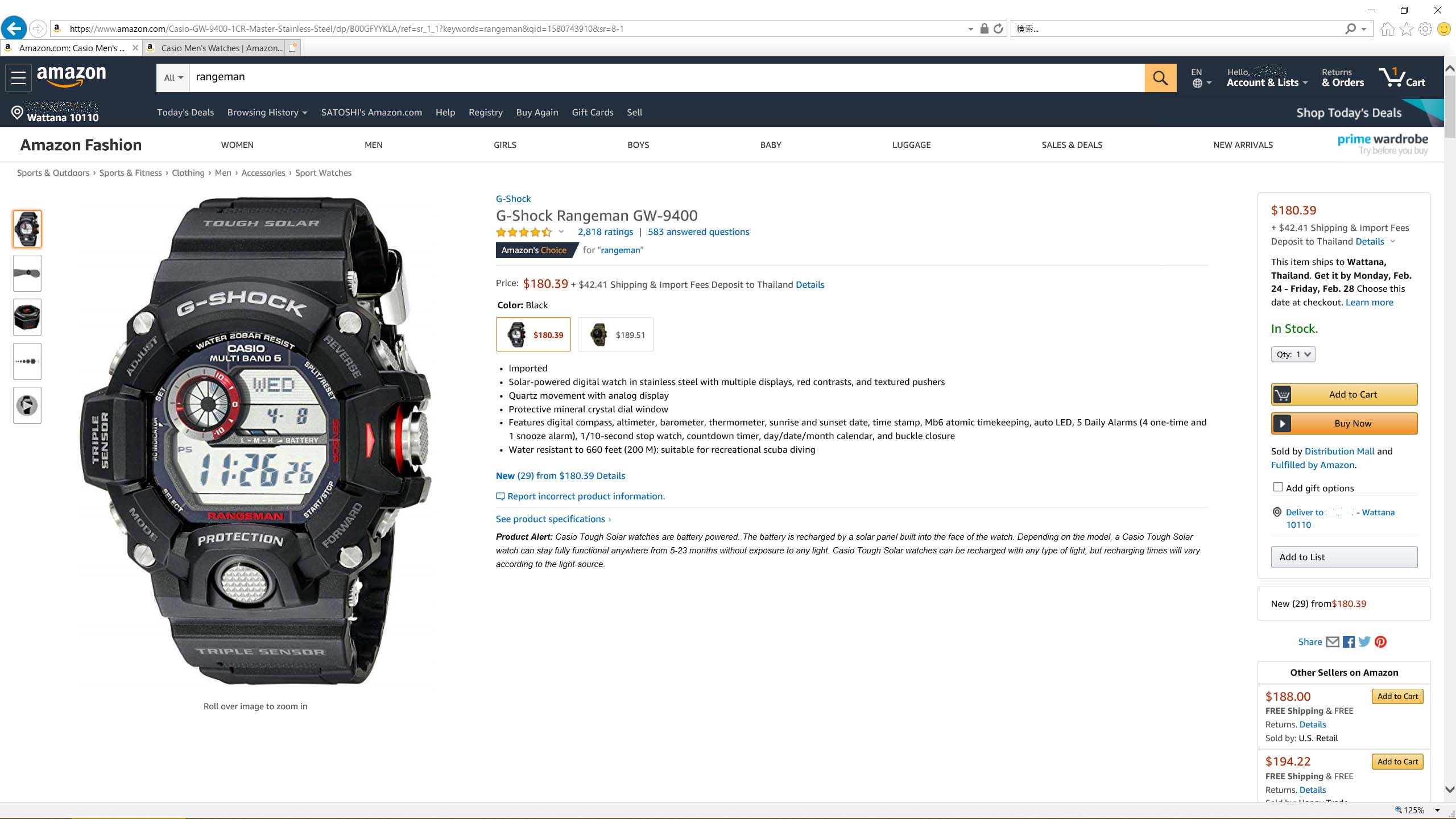Click Gift Cards nav link
This screenshot has height=819, width=1456.
pos(592,113)
